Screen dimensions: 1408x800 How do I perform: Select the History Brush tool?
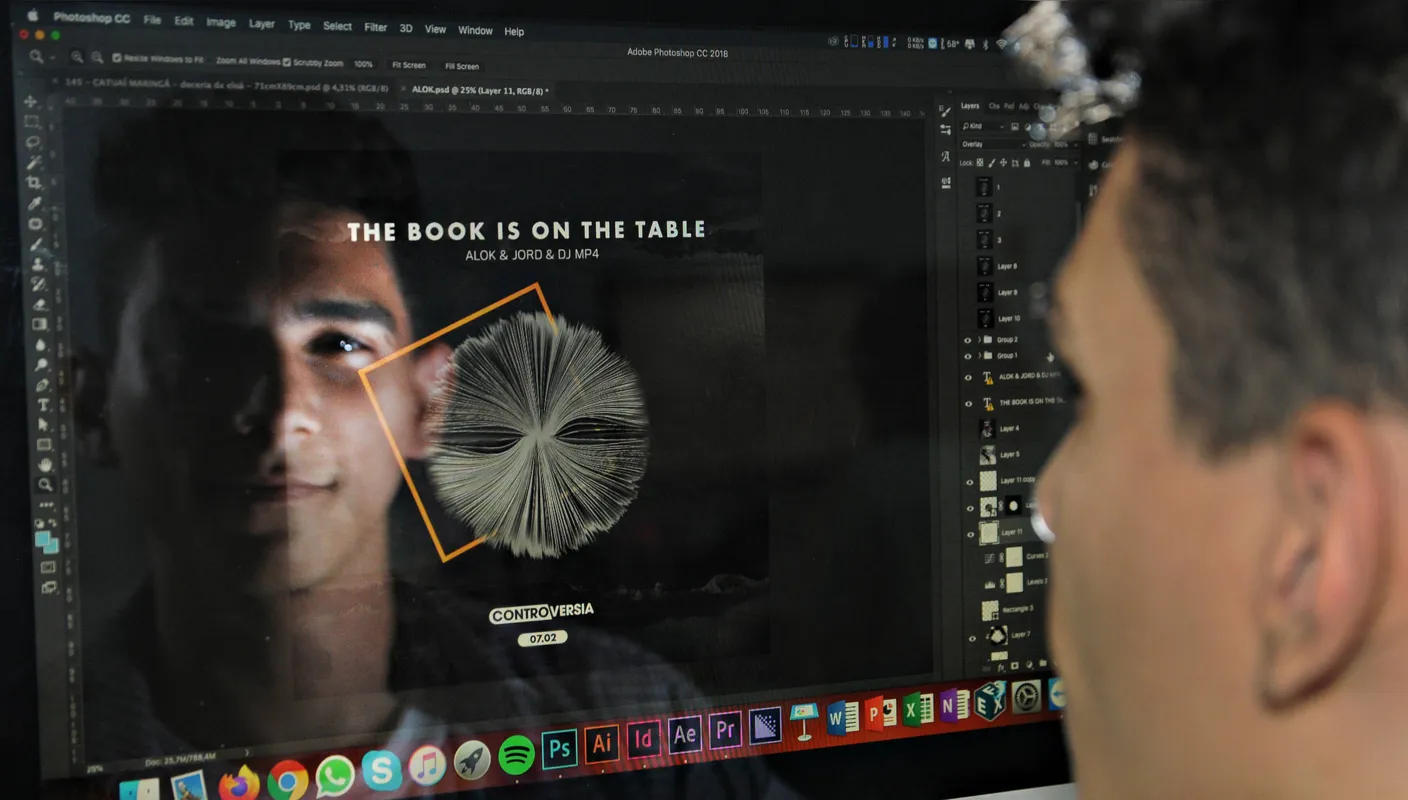(39, 284)
